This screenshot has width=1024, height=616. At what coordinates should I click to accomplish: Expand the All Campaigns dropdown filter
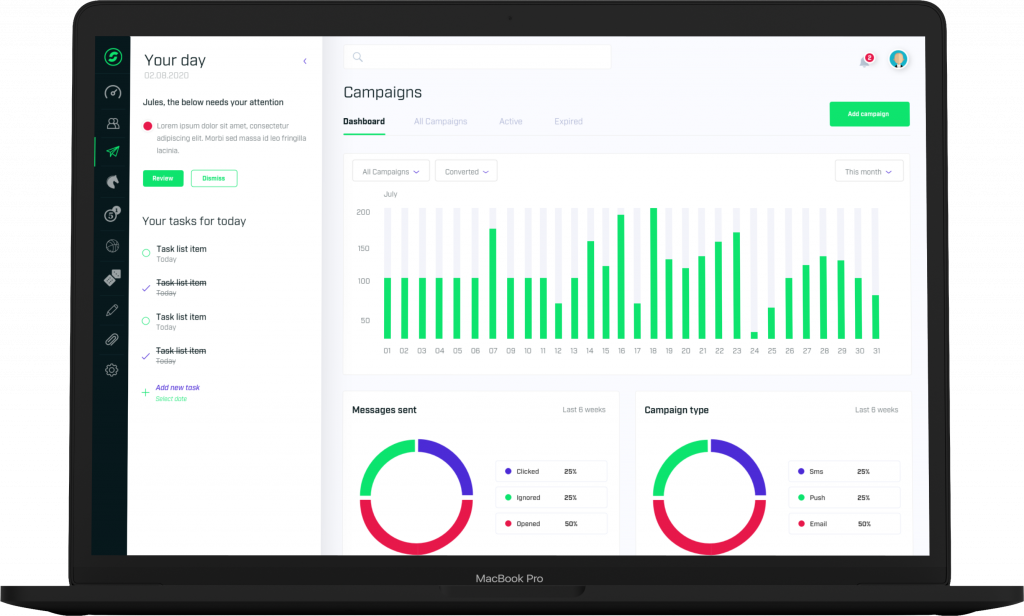[391, 172]
